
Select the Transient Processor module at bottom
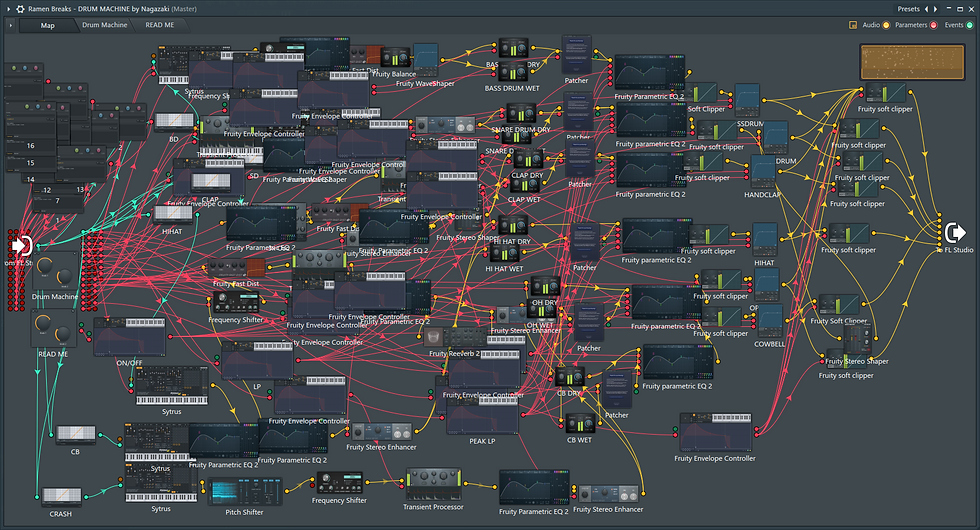433,484
